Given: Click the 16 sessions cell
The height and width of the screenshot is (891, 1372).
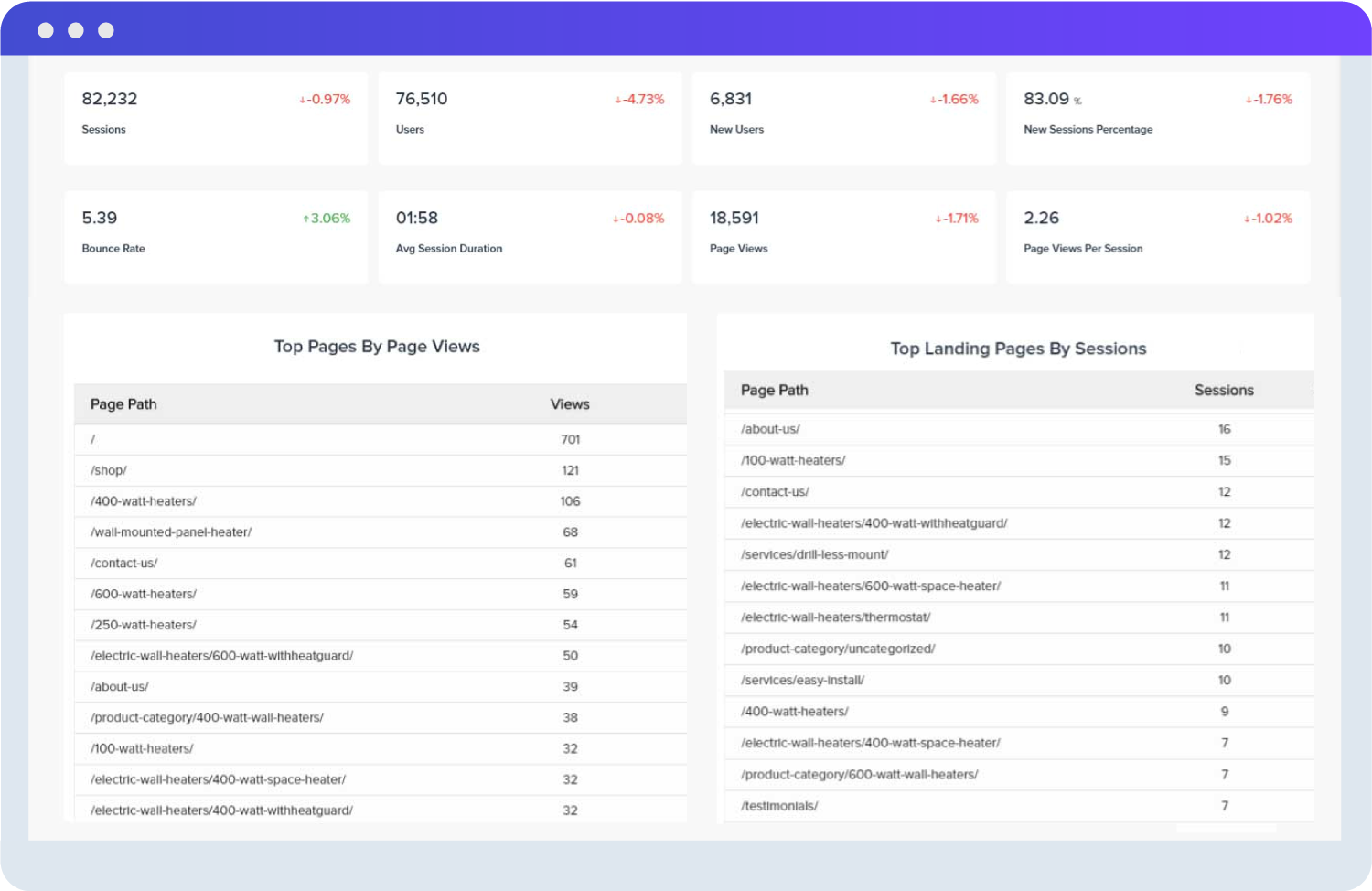Looking at the screenshot, I should click(x=1225, y=429).
